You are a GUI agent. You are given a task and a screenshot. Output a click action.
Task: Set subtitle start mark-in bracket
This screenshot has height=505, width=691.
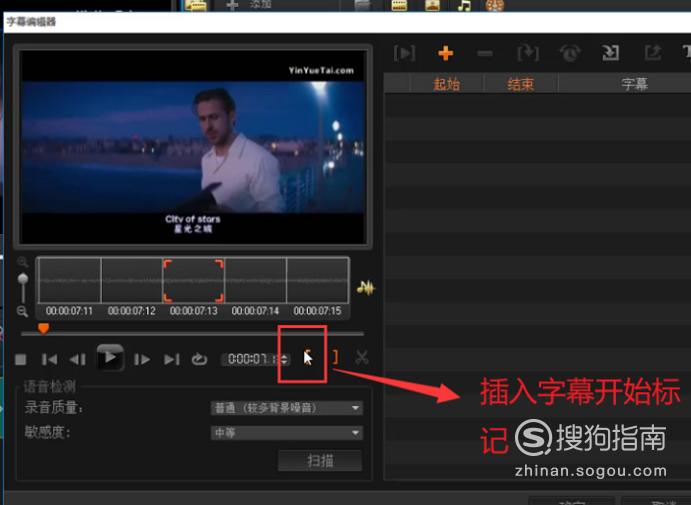pos(307,357)
